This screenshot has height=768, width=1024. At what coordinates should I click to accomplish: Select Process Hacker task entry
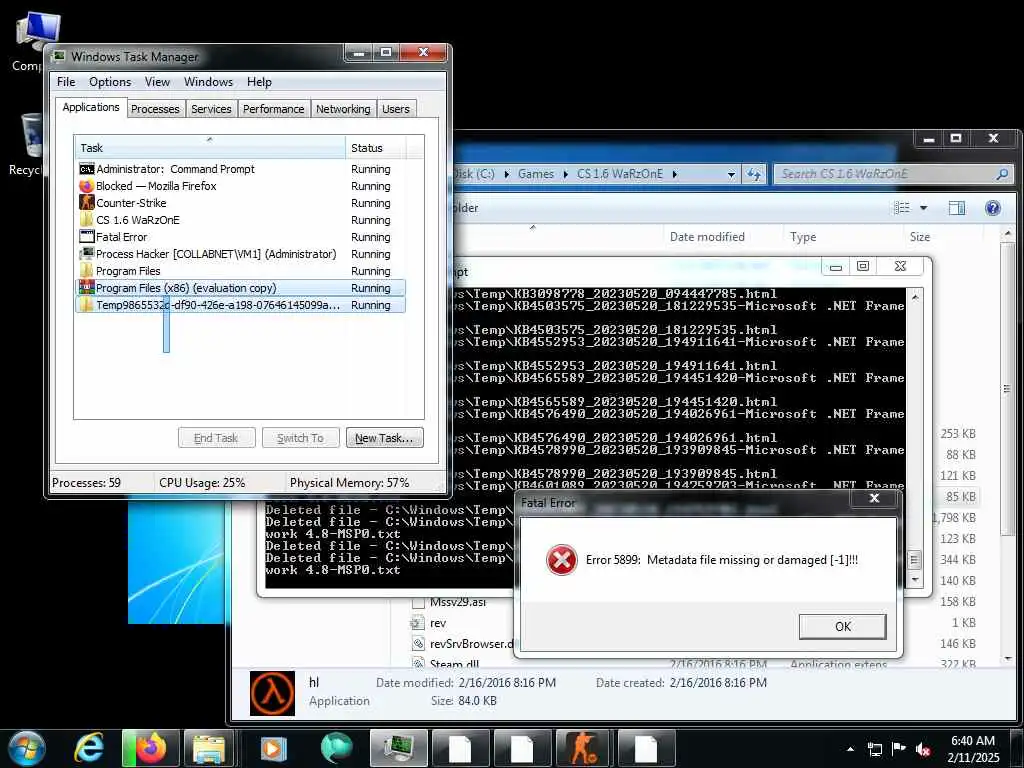pyautogui.click(x=240, y=254)
